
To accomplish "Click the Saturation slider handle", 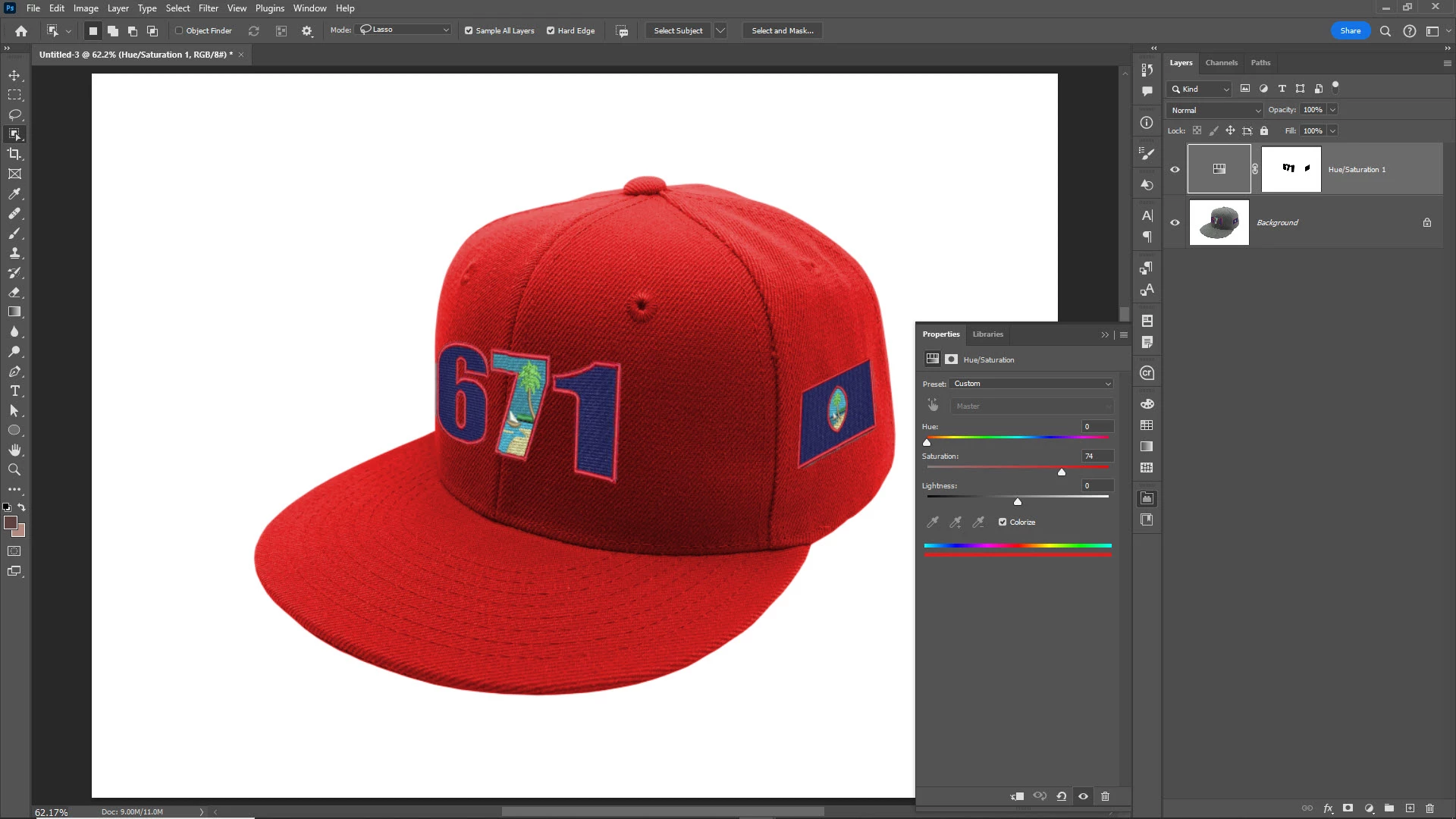I will 1062,472.
